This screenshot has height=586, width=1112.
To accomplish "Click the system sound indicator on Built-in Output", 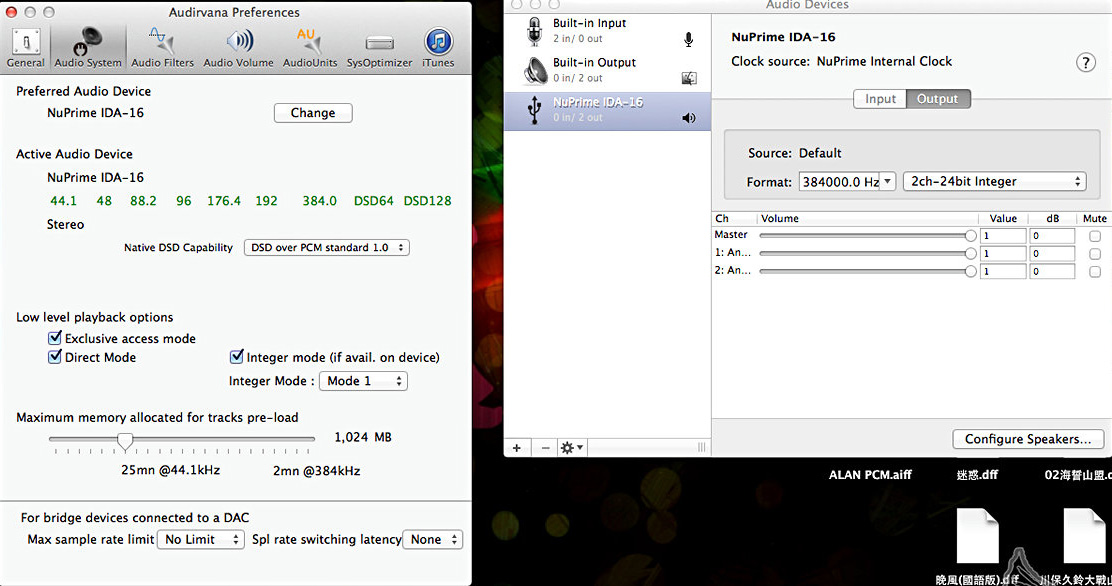I will [689, 78].
